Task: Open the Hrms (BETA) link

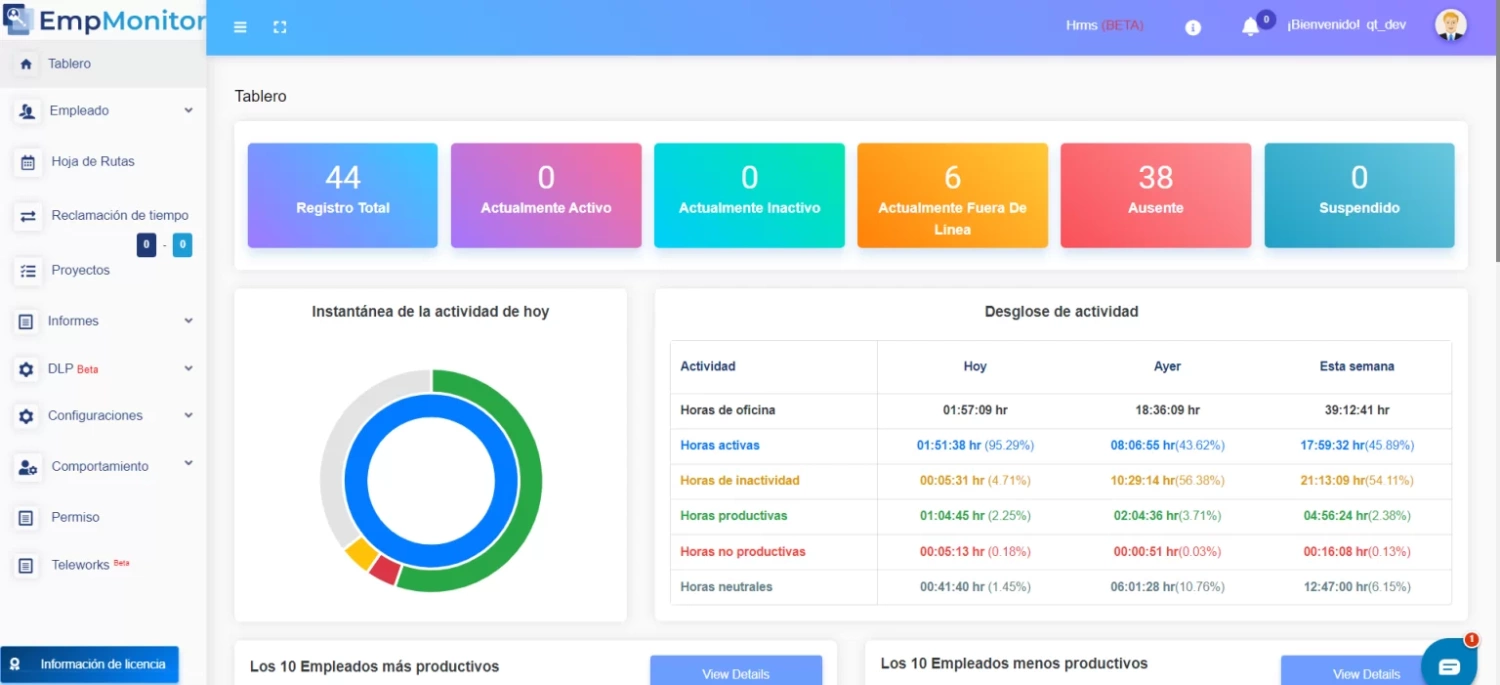Action: (1104, 25)
